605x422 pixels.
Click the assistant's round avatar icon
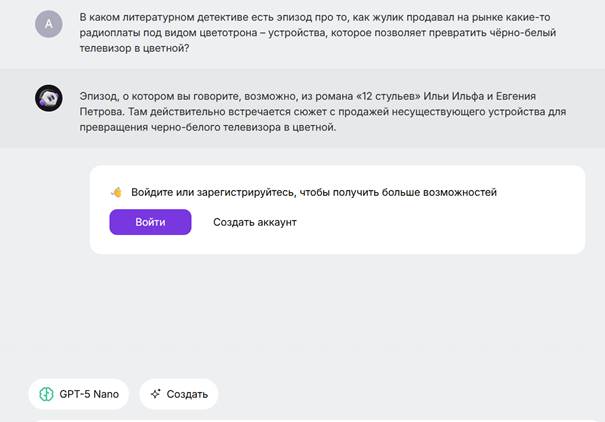point(48,97)
